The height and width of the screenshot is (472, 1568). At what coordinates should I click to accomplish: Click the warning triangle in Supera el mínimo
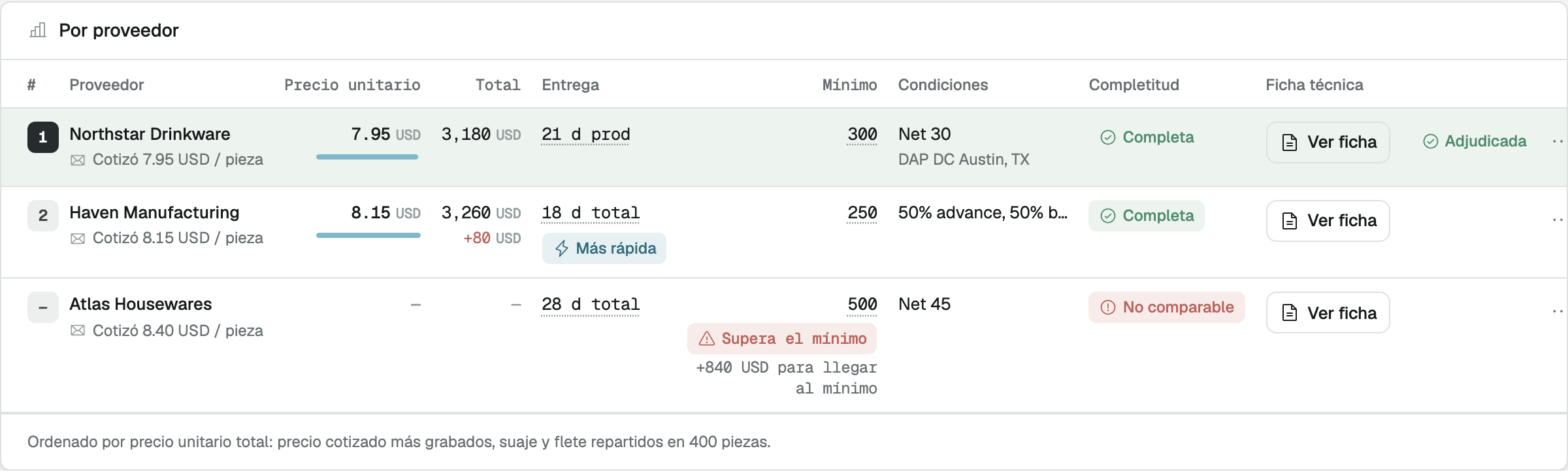[707, 339]
